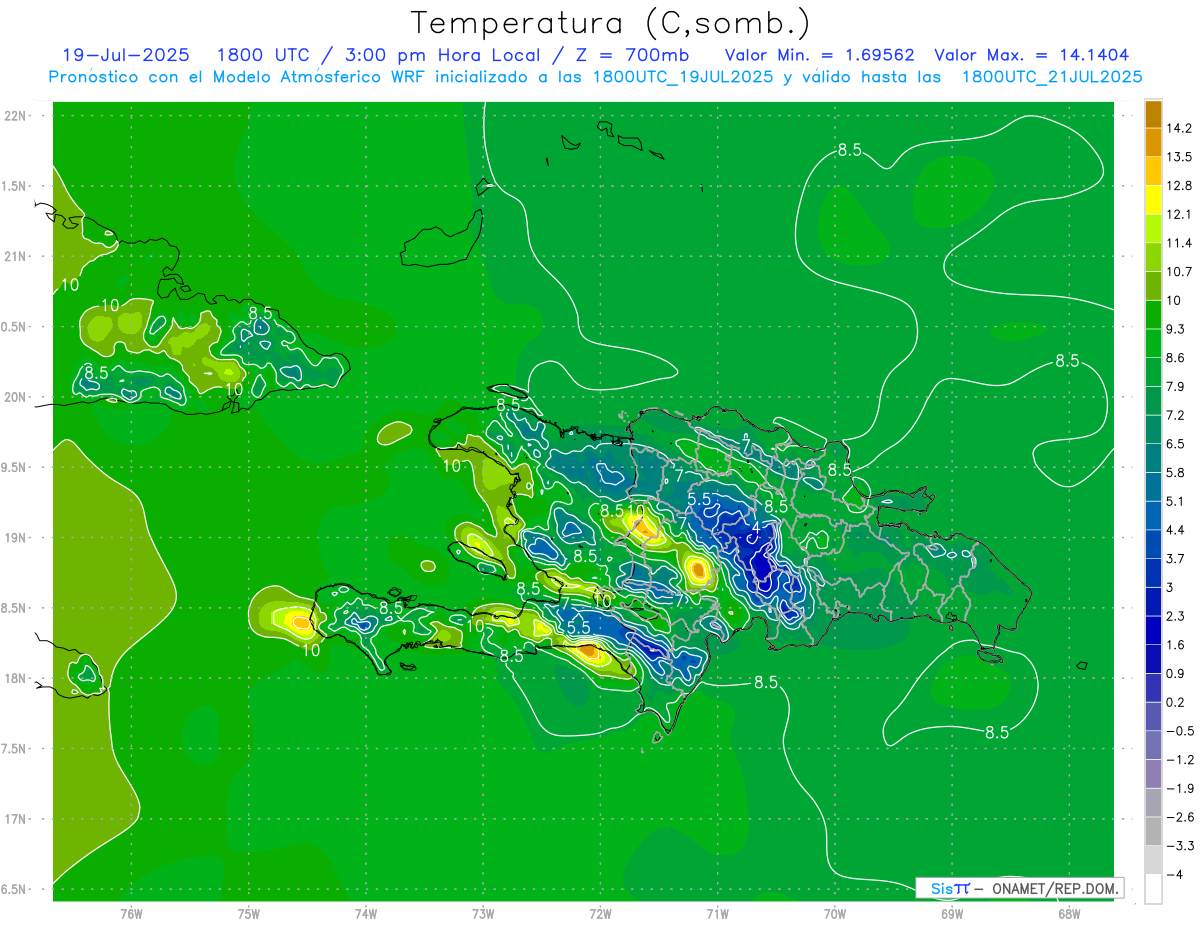Click the '4' contour label over the blue area
Image resolution: width=1200 pixels, height=927 pixels.
tap(756, 528)
